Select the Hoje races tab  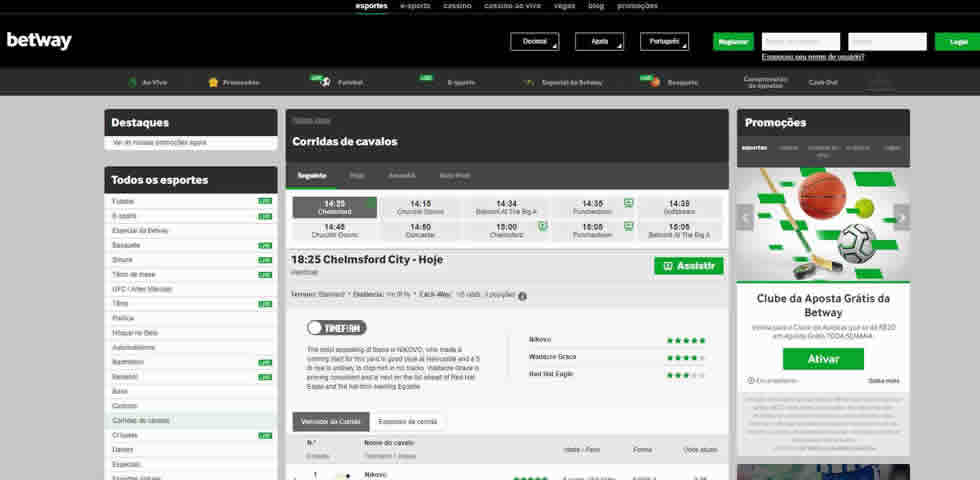357,176
